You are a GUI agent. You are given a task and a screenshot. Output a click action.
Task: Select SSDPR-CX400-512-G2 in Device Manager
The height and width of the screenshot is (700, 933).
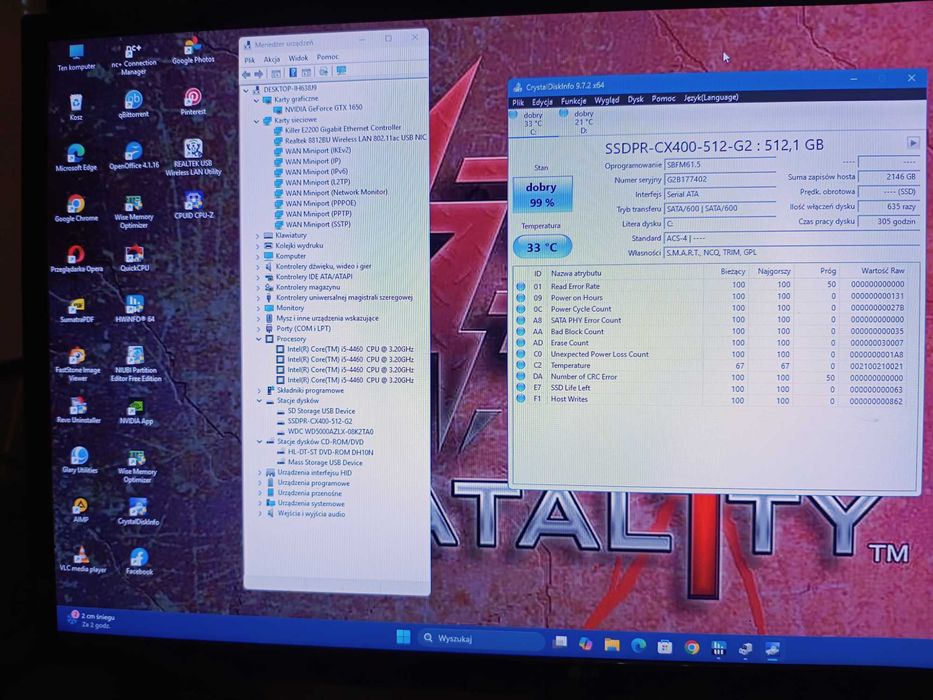point(320,421)
